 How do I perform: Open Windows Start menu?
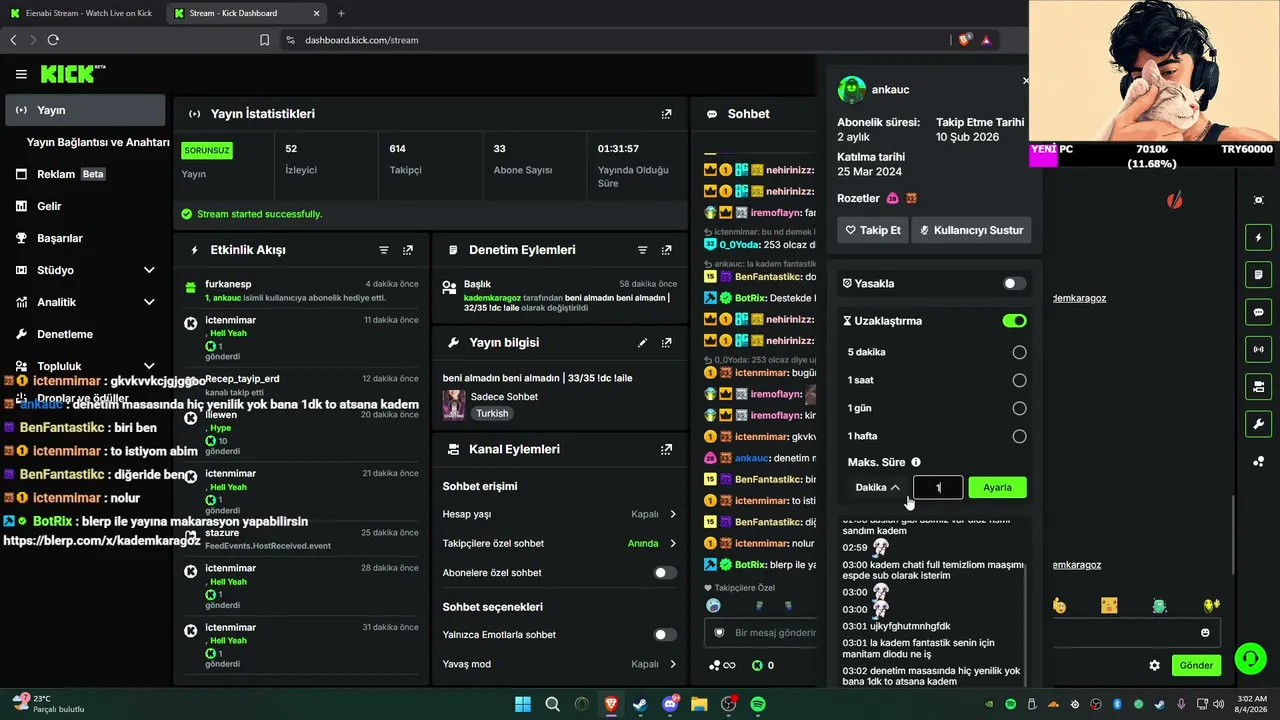[523, 704]
